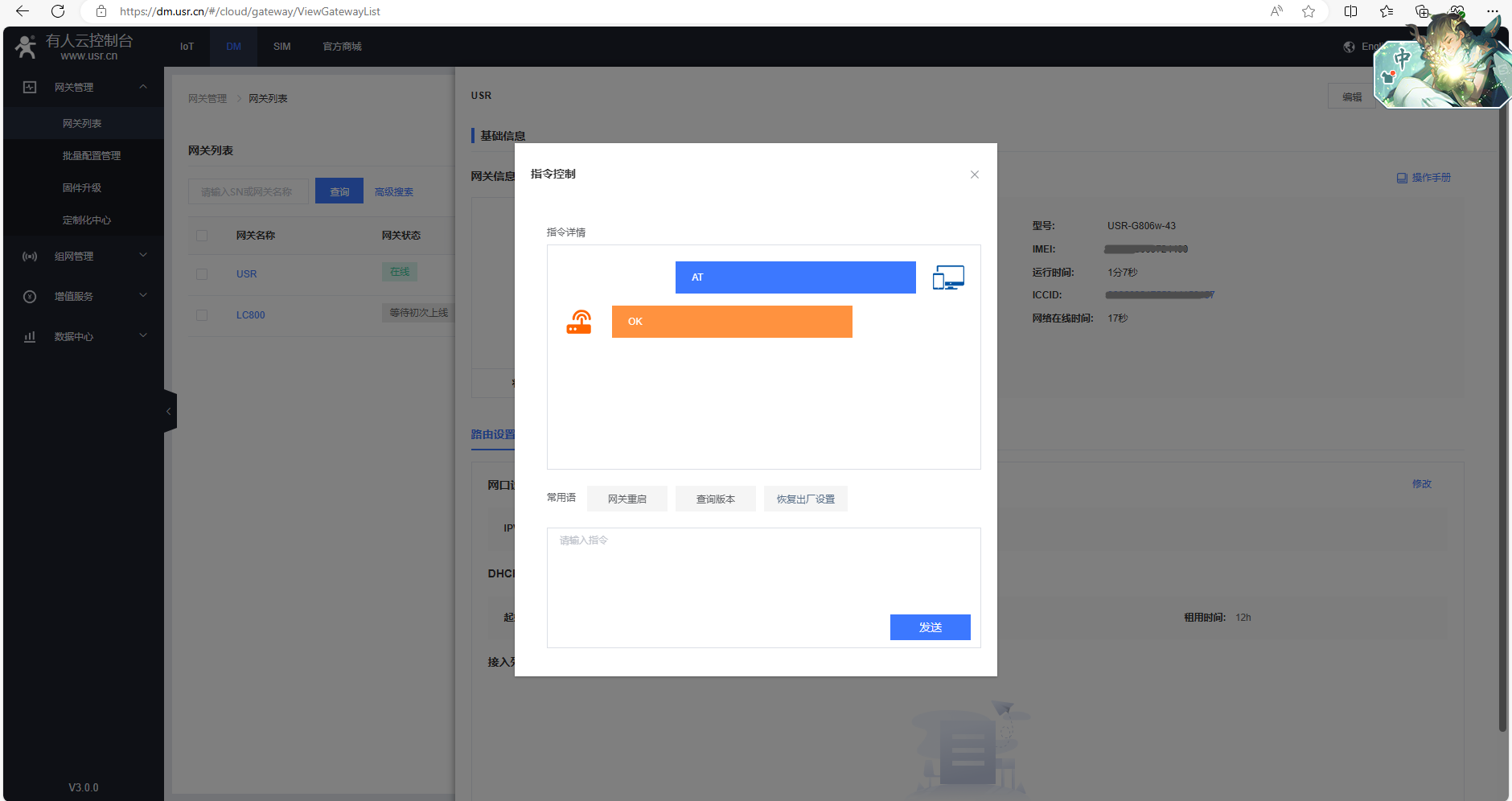Refresh the browser page

pos(58,11)
